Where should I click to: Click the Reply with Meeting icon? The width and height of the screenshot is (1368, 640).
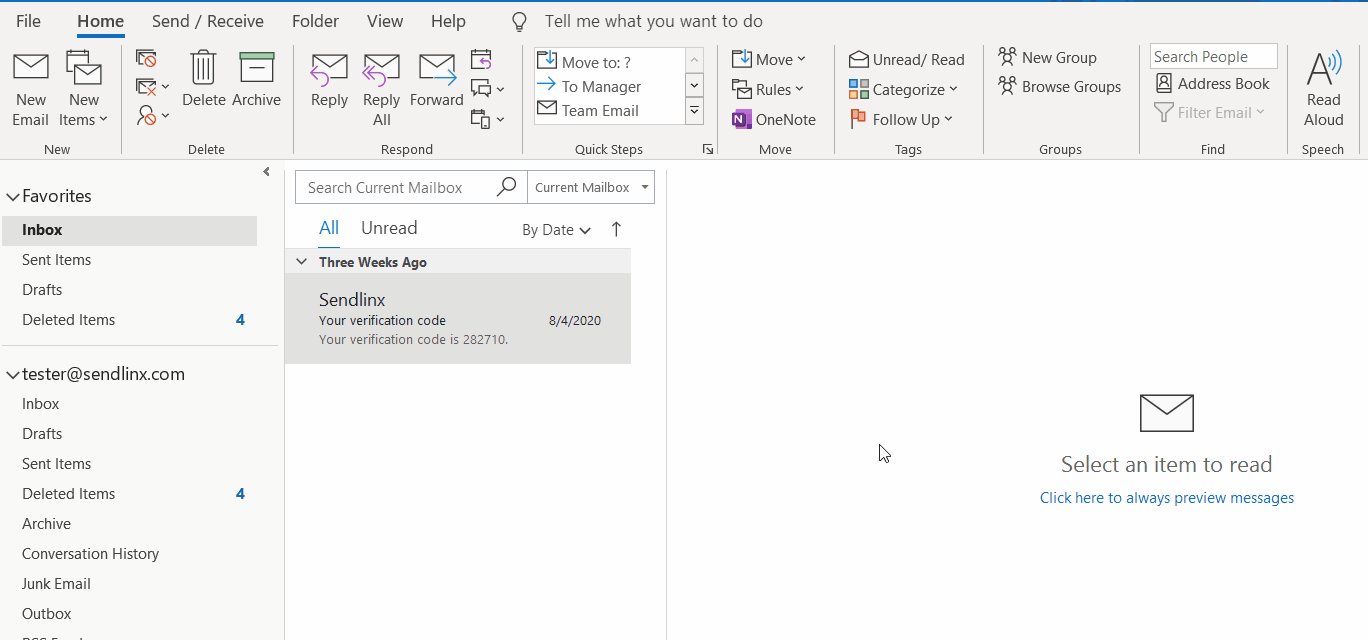[x=481, y=59]
